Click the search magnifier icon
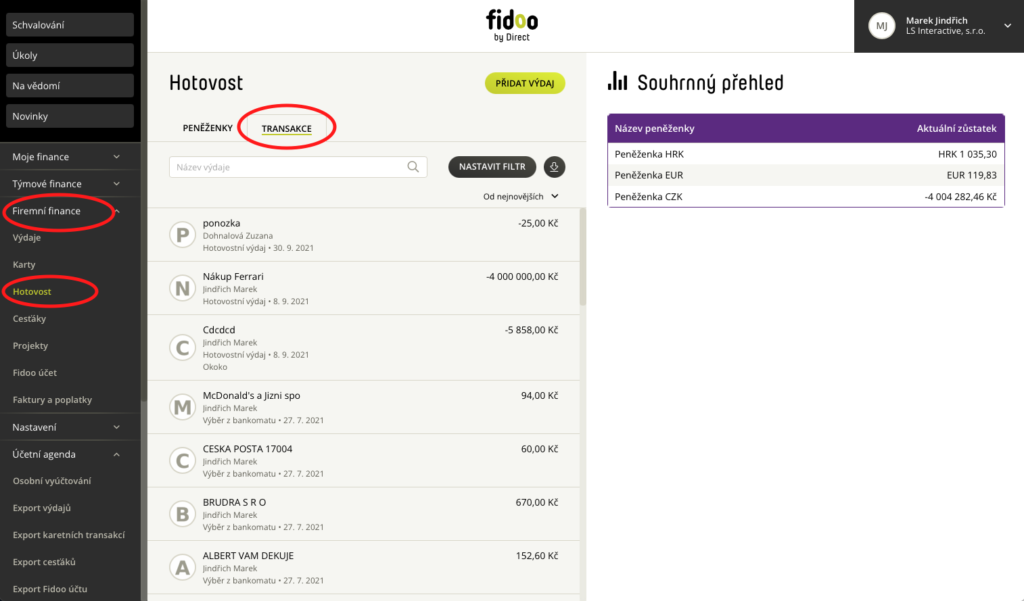The height and width of the screenshot is (601, 1024). point(413,167)
